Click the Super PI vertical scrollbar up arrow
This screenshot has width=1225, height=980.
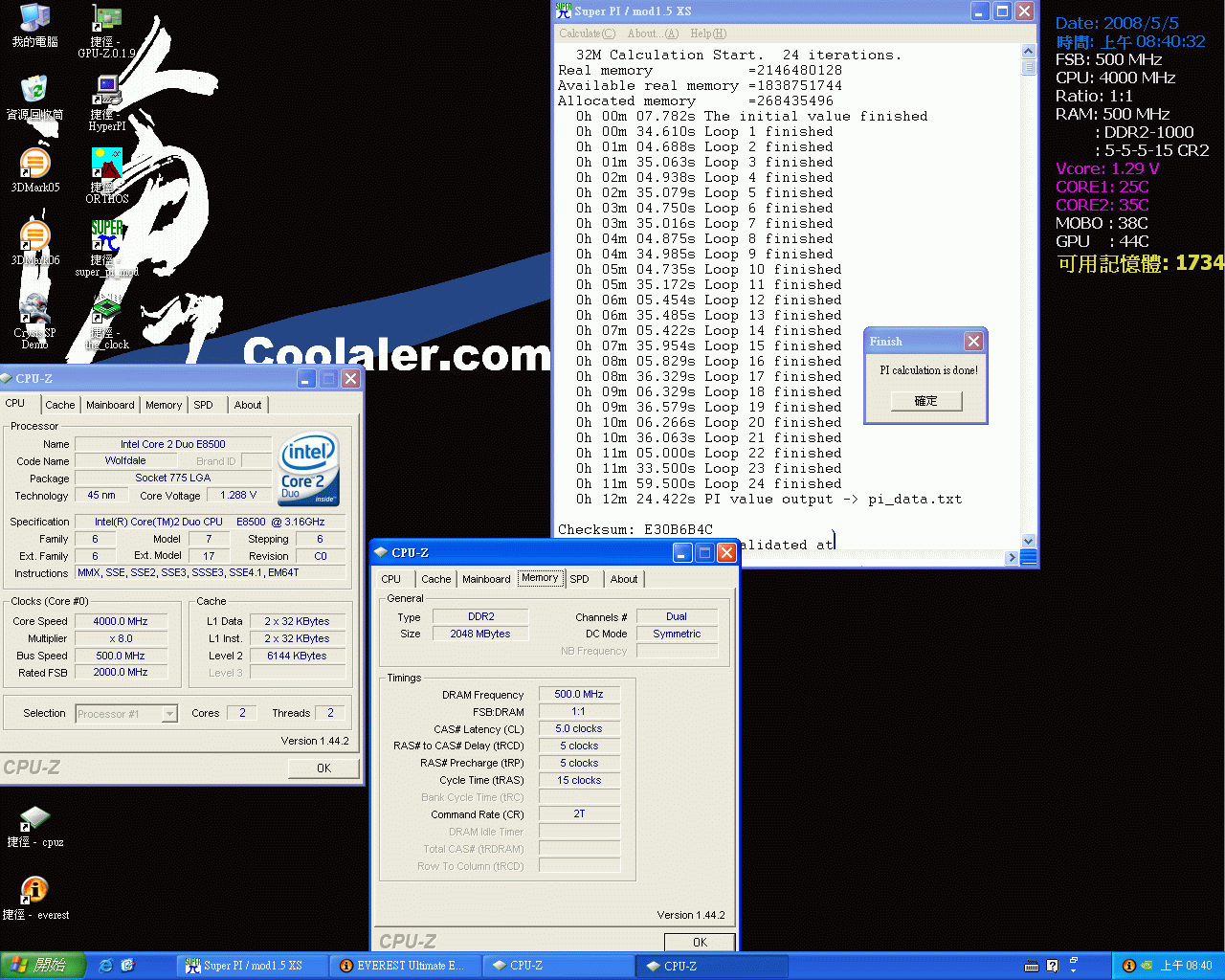(x=1029, y=52)
